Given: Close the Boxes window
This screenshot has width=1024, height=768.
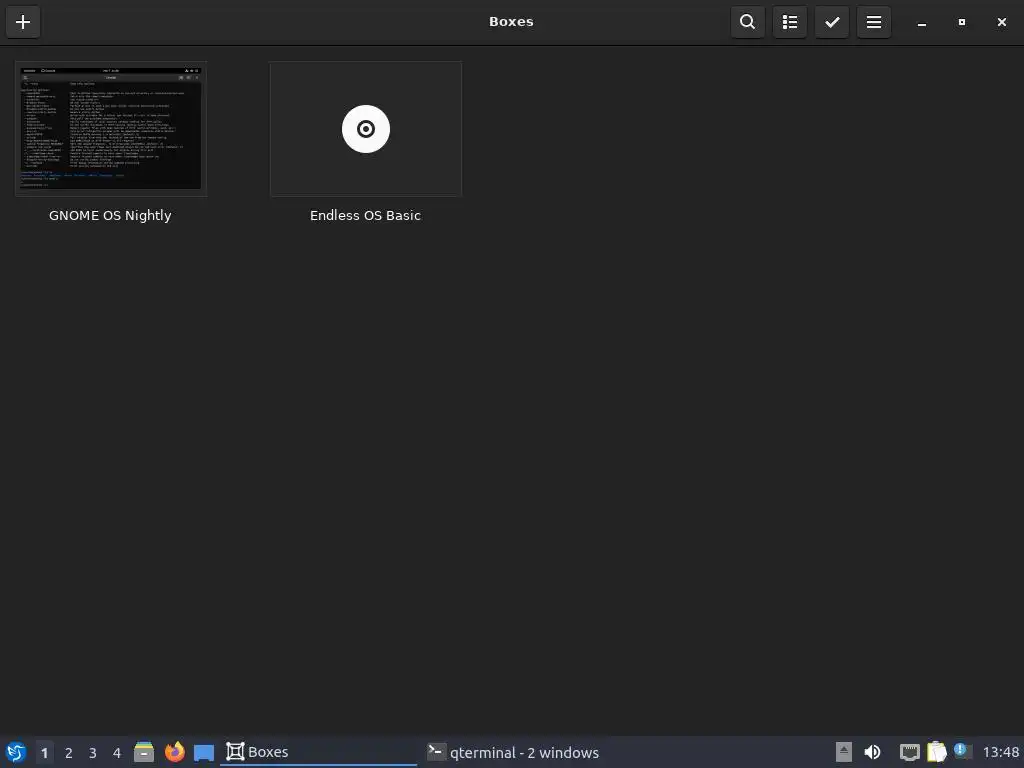Looking at the screenshot, I should [1002, 22].
